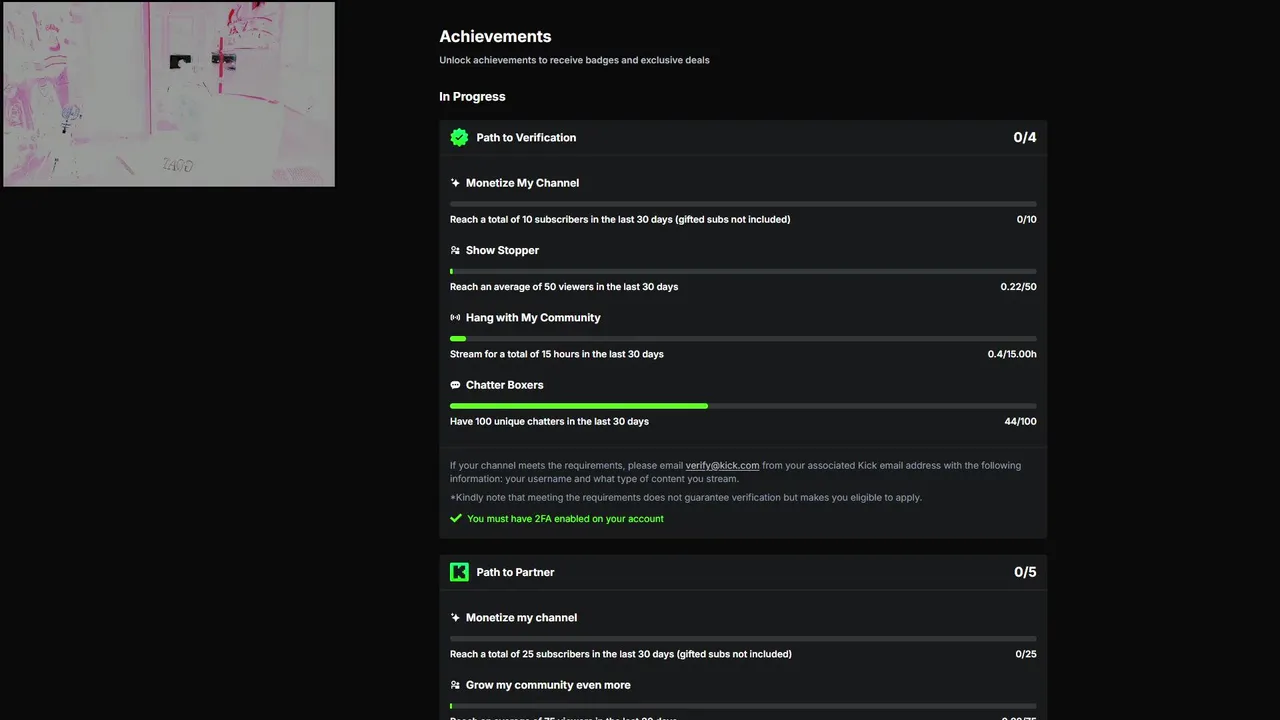Click the sparkle icon in Path to Partner section
This screenshot has width=1280, height=720.
click(455, 618)
